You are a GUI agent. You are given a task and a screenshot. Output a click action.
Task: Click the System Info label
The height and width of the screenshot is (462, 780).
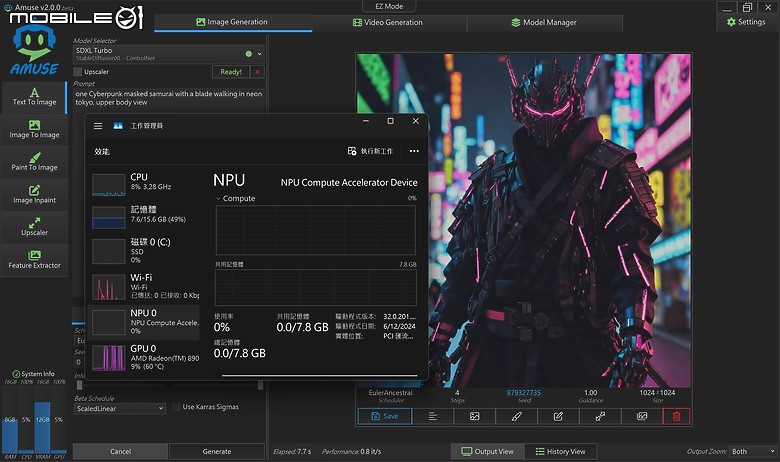coord(33,373)
